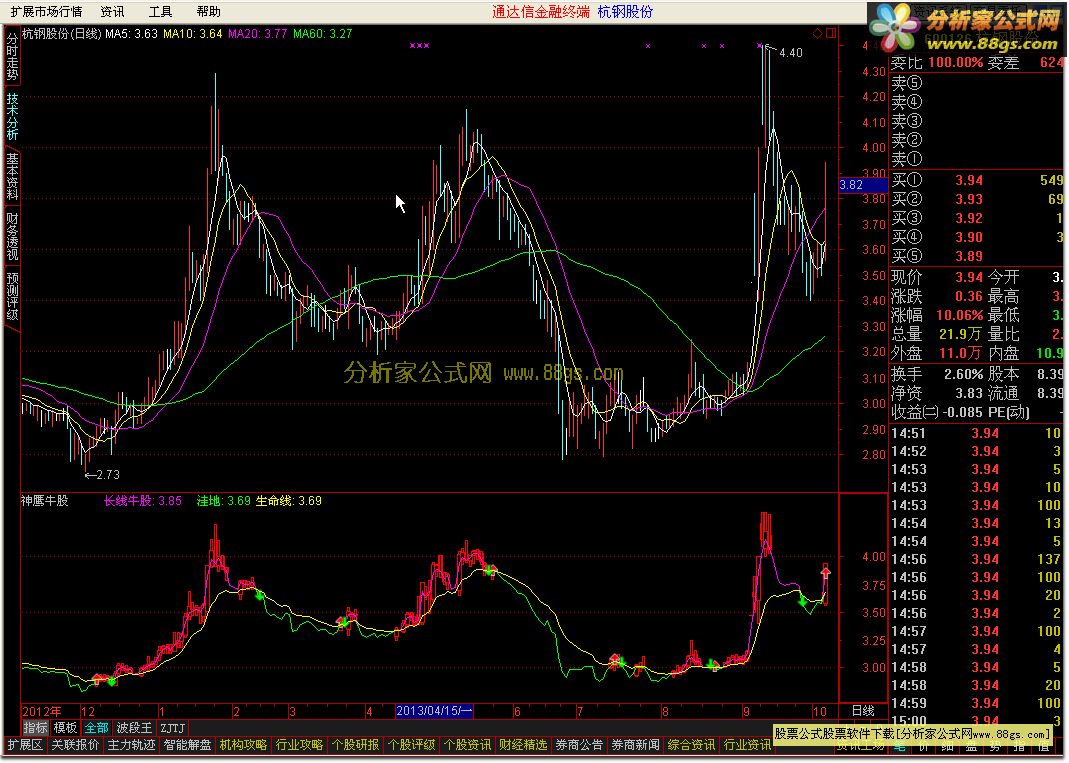Open the 扩展区 tab
The width and height of the screenshot is (1069, 763).
coord(25,745)
